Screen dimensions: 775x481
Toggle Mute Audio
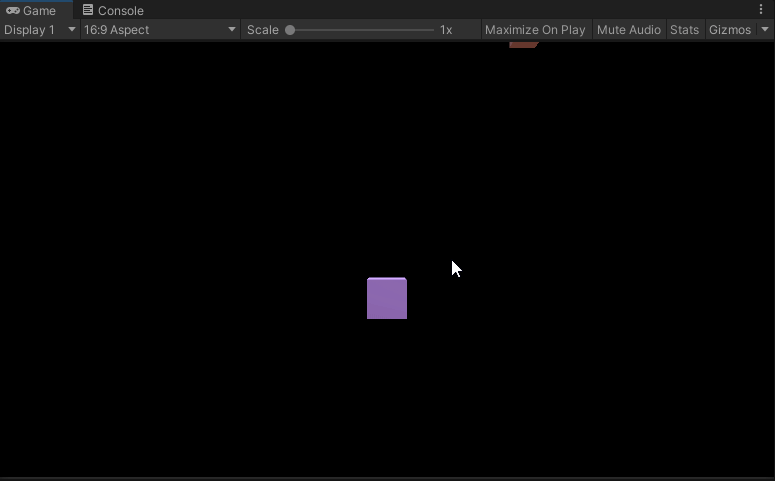tap(629, 30)
